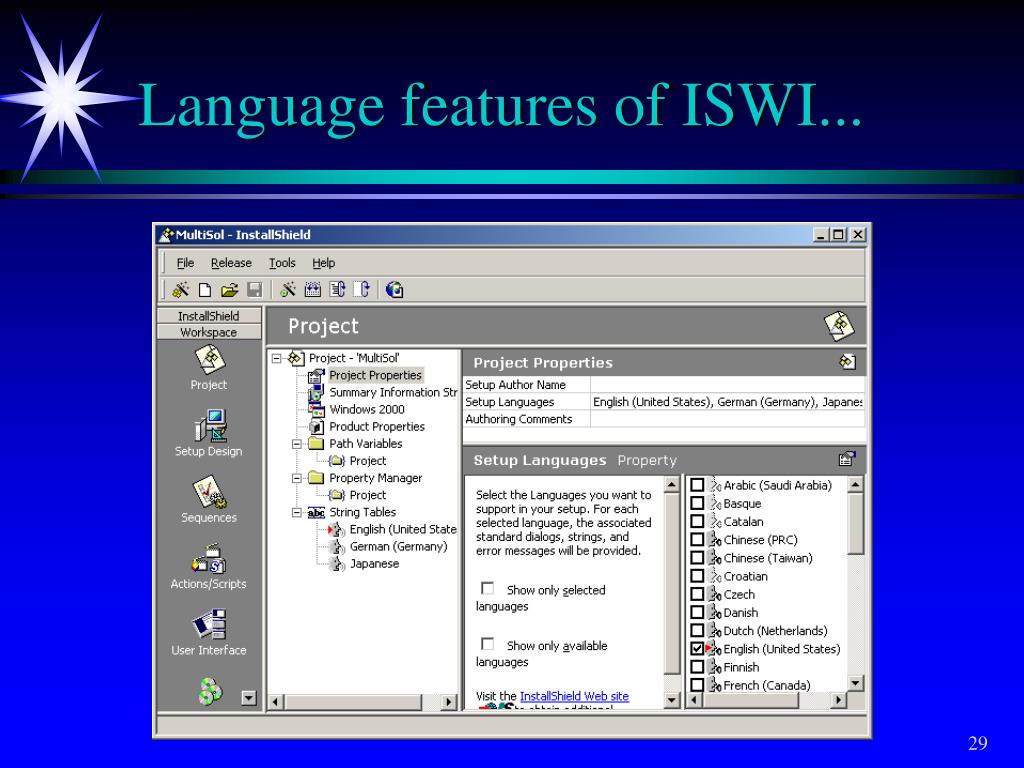1024x768 pixels.
Task: Click workspace sidebar scroll-down arrow button
Action: click(249, 697)
